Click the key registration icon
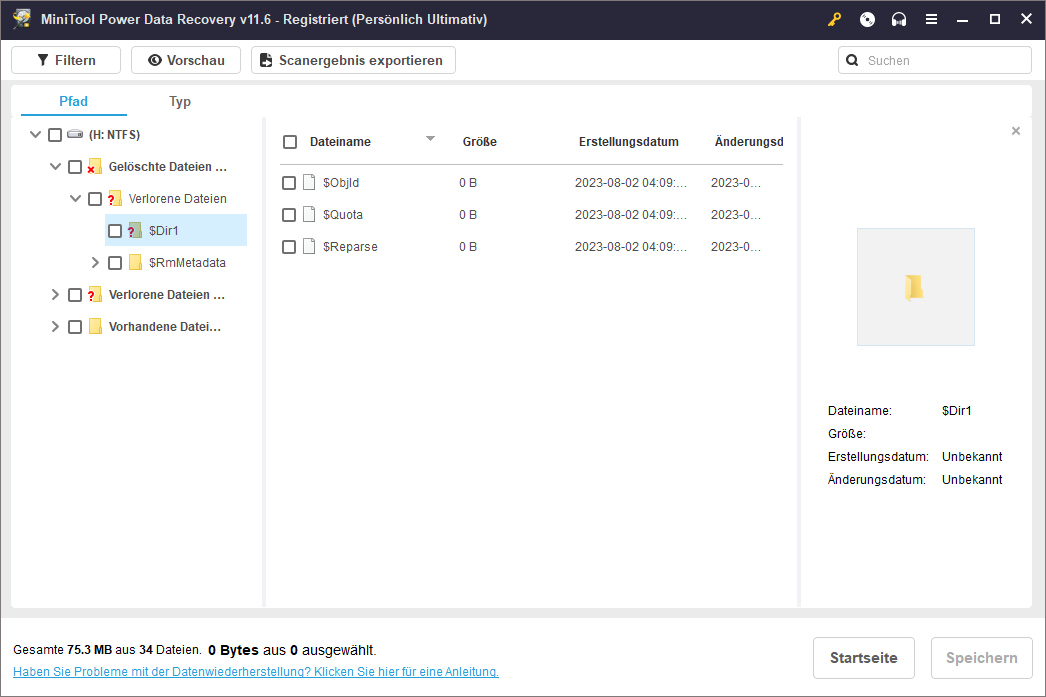The image size is (1046, 697). click(x=835, y=20)
